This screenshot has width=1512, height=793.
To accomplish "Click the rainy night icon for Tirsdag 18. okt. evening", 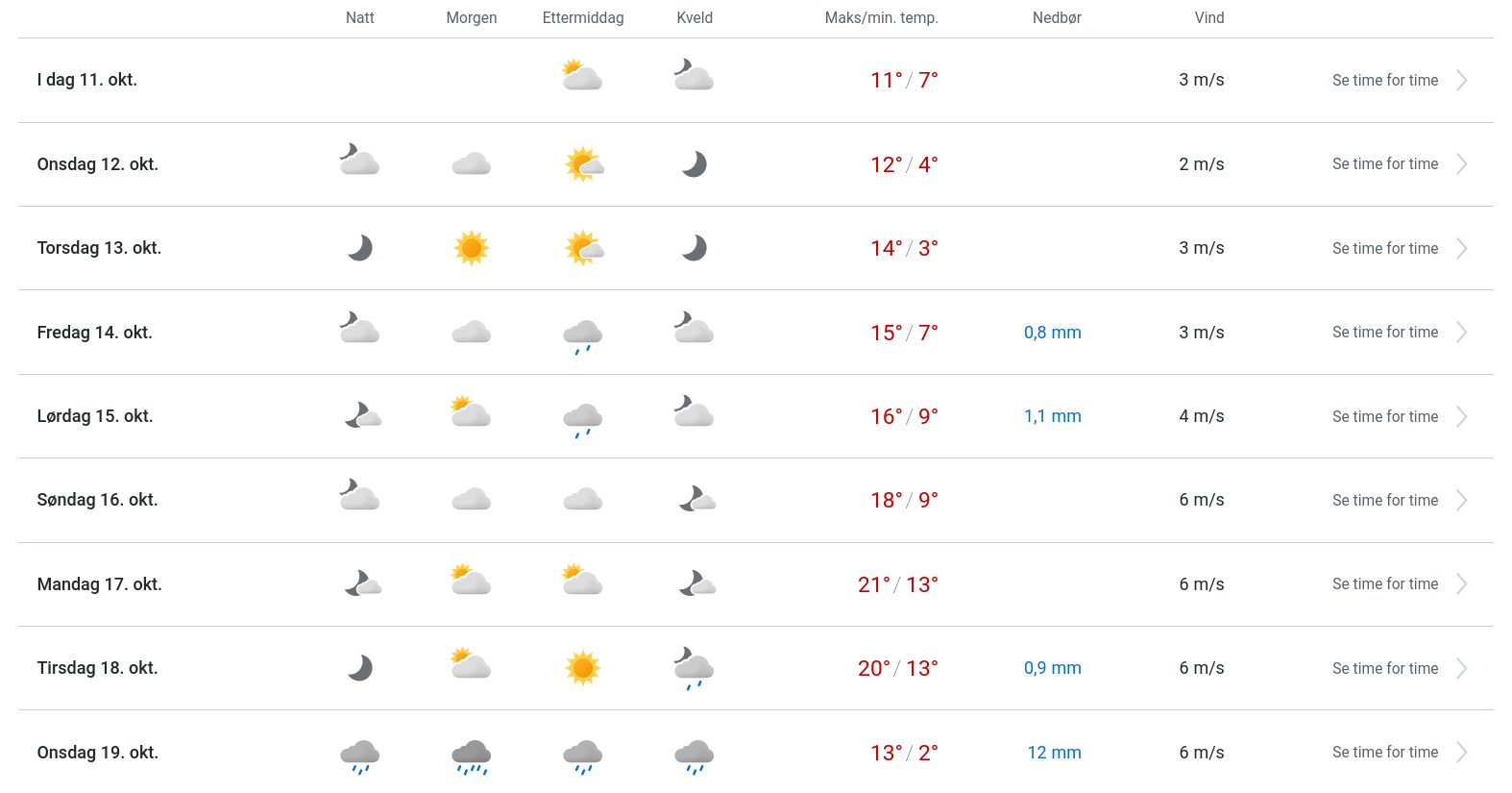I will 694,669.
